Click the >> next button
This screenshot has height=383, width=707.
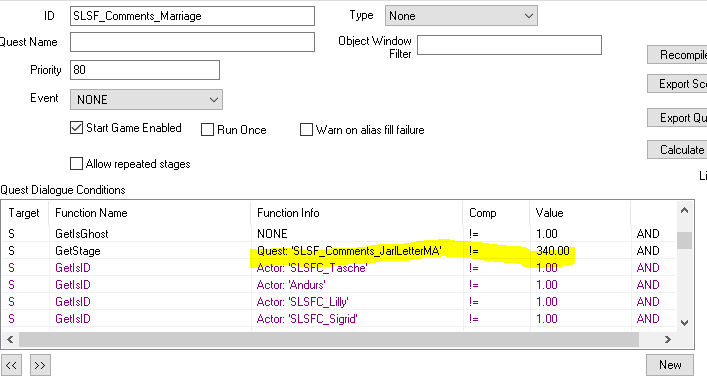point(40,365)
